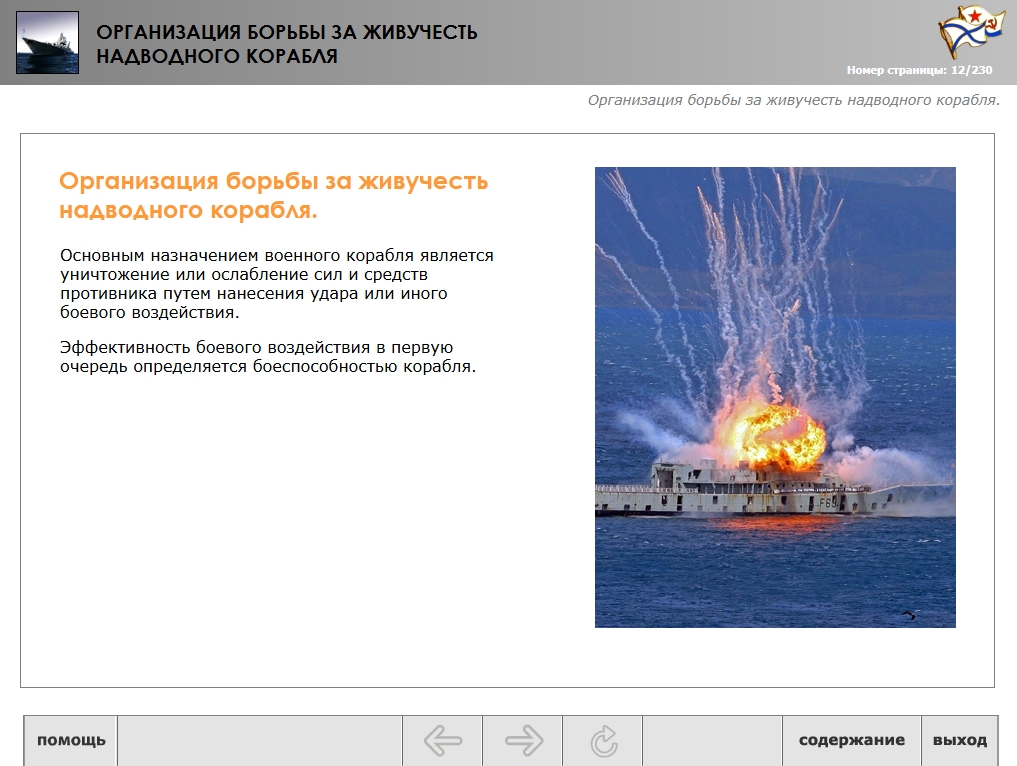Click page number text 'Номер страницы: 12/230'
Image resolution: width=1017 pixels, height=766 pixels.
pyautogui.click(x=919, y=70)
